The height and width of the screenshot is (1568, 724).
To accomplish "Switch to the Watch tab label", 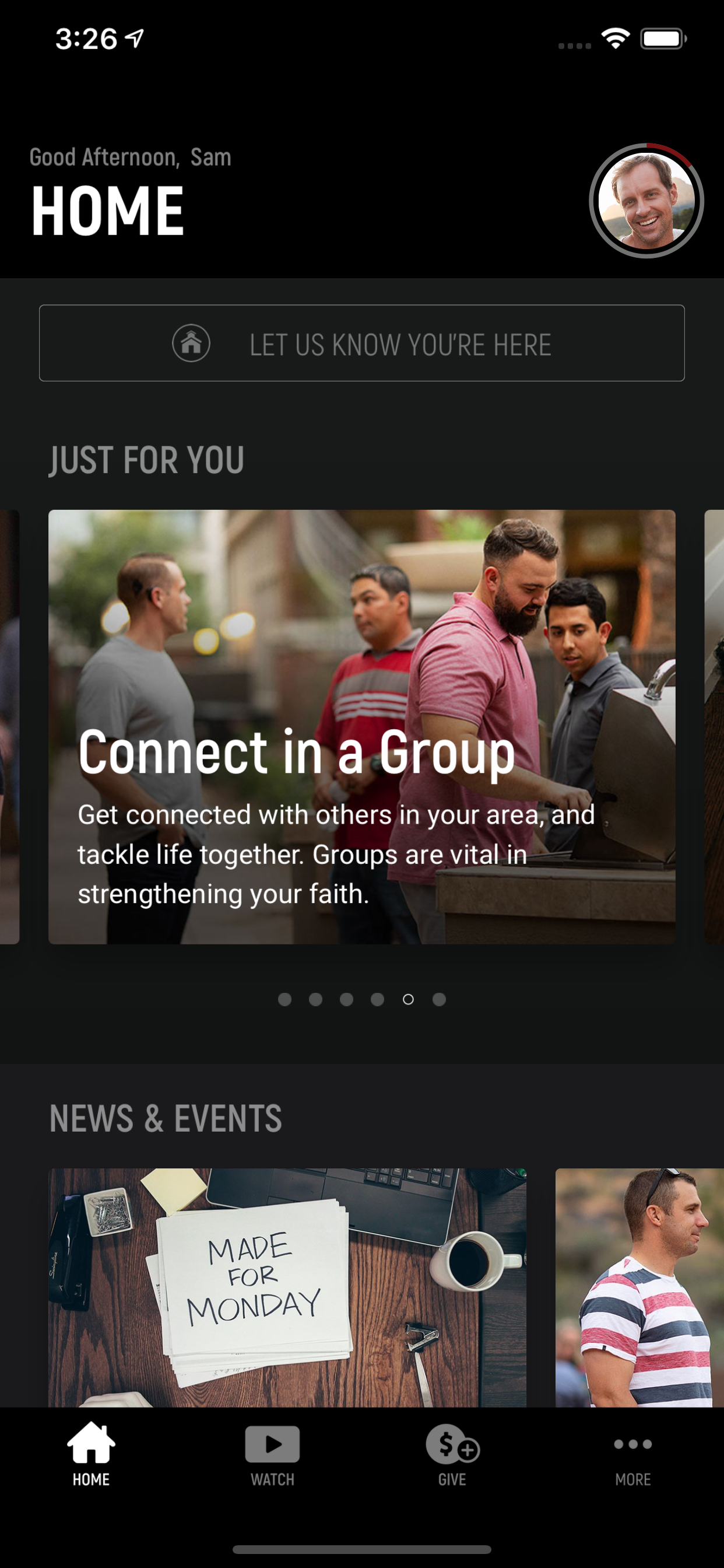I will [272, 1479].
